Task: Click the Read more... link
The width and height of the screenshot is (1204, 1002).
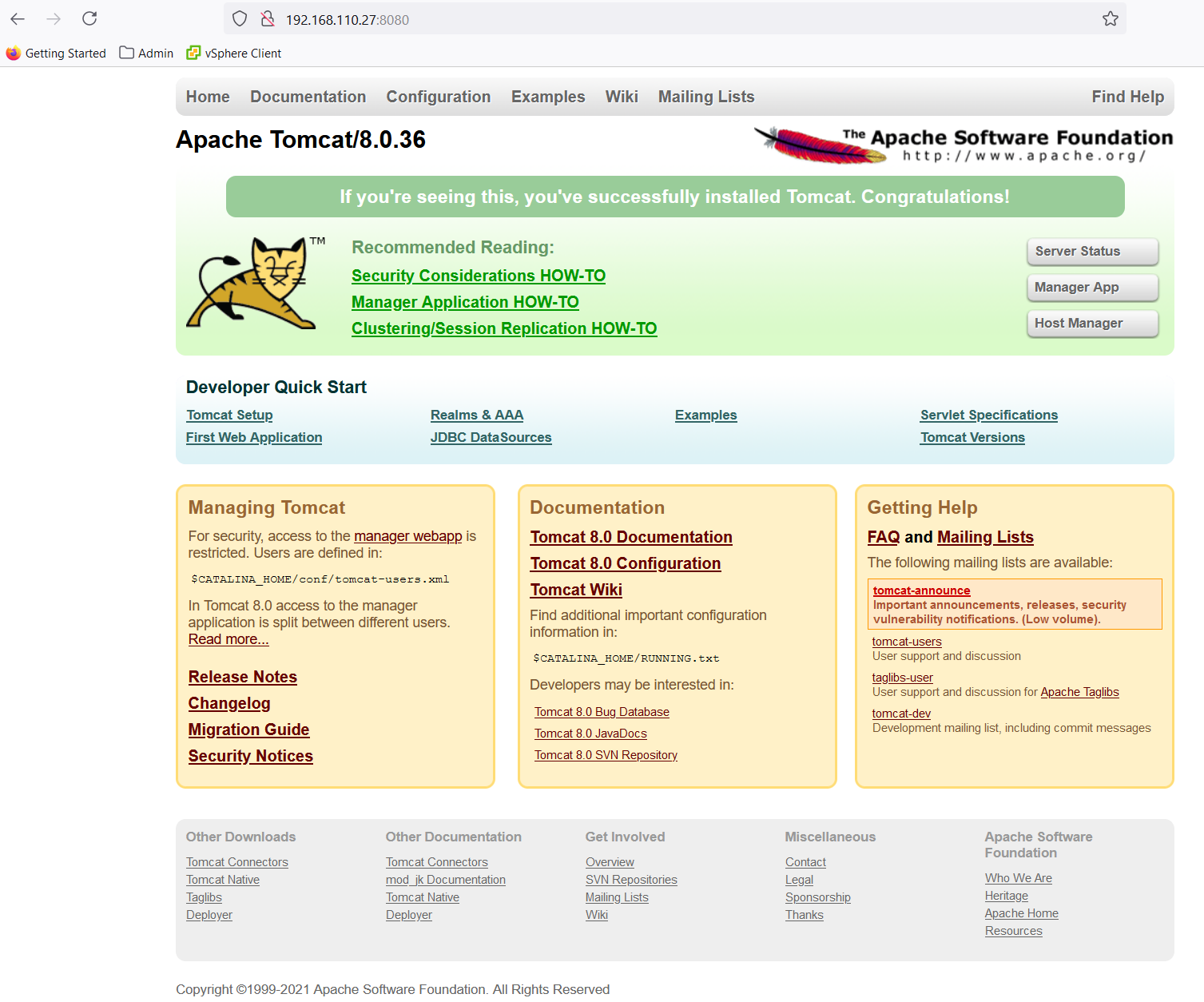Action: point(228,639)
